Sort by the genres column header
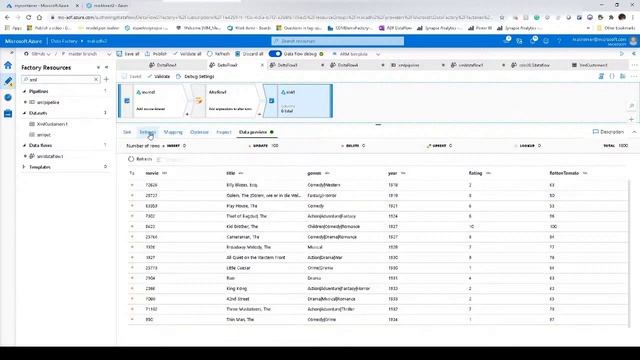This screenshot has width=640, height=360. (x=314, y=173)
